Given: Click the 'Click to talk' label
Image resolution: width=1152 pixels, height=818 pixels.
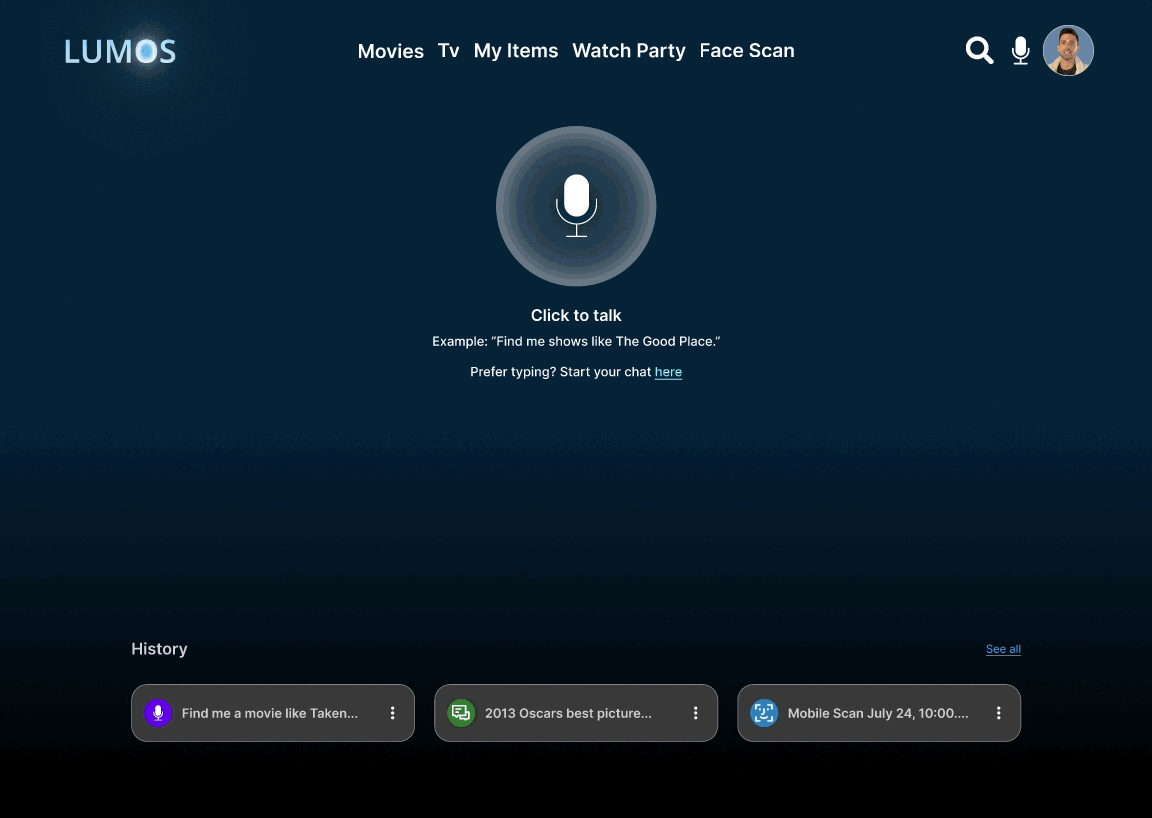Looking at the screenshot, I should [576, 315].
